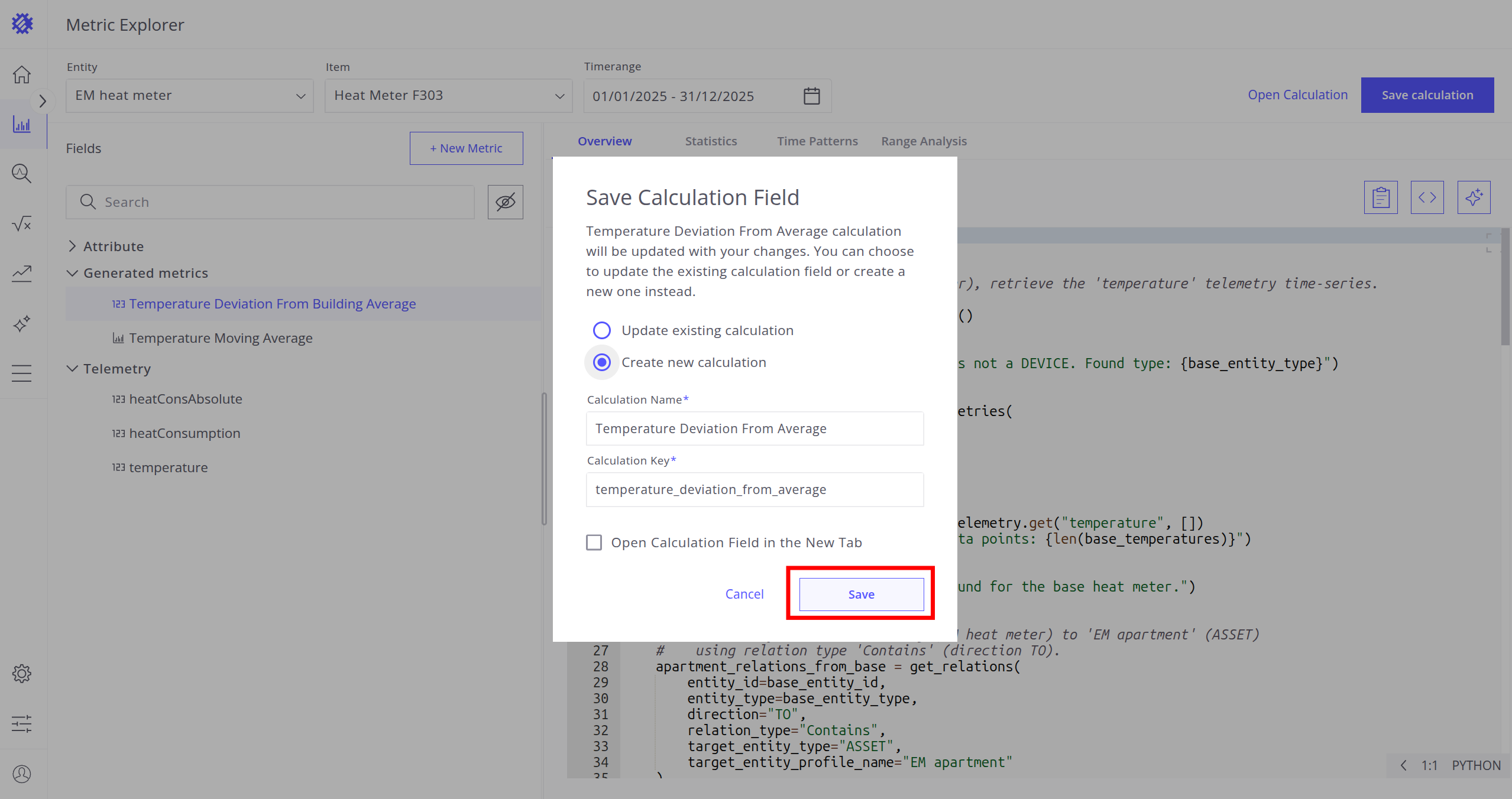The width and height of the screenshot is (1512, 799).
Task: Expand the Attribute tree section
Action: pyautogui.click(x=72, y=246)
